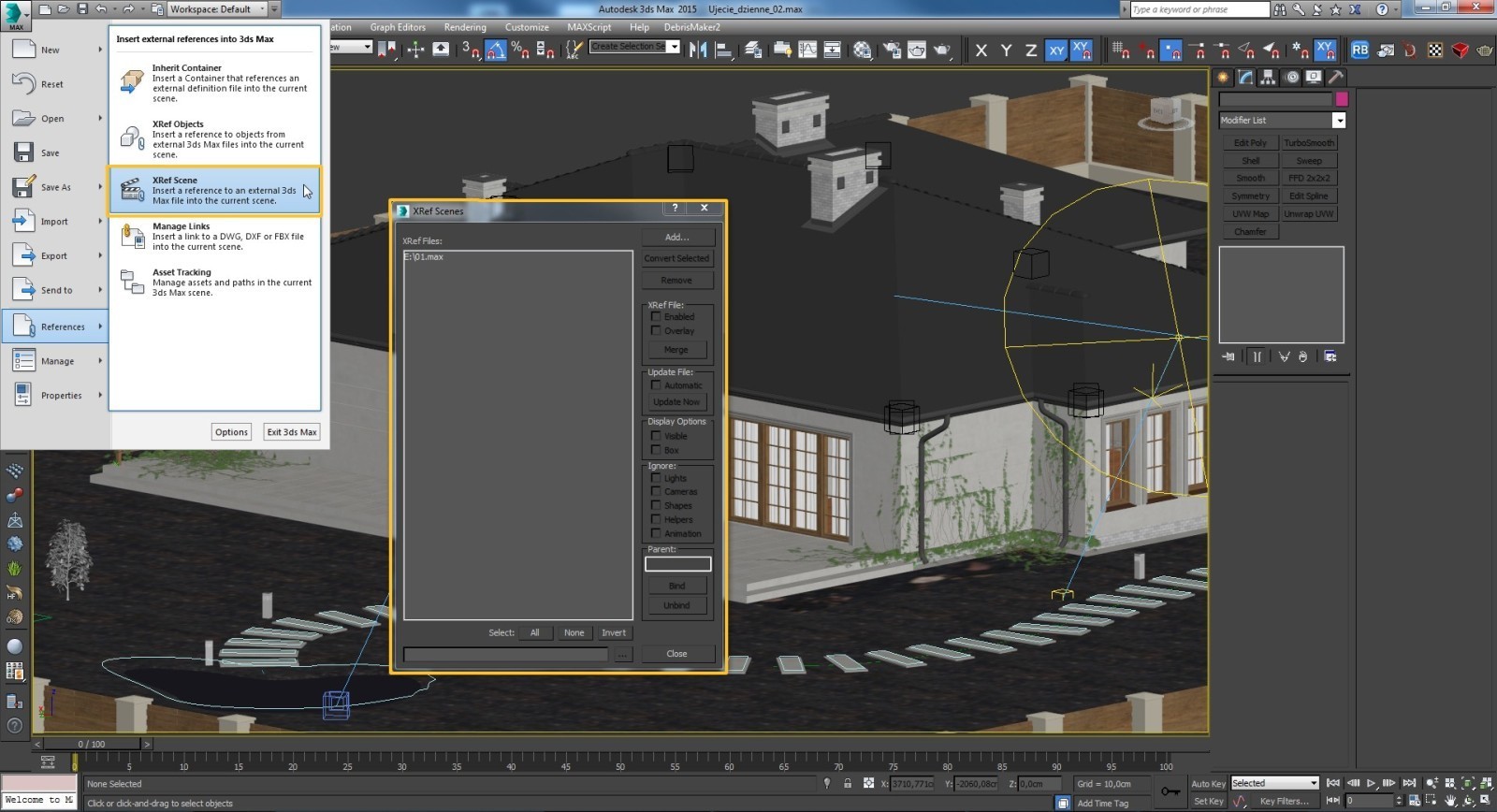Open the Render Setup teapot icon
This screenshot has width=1497, height=812.
tap(892, 50)
